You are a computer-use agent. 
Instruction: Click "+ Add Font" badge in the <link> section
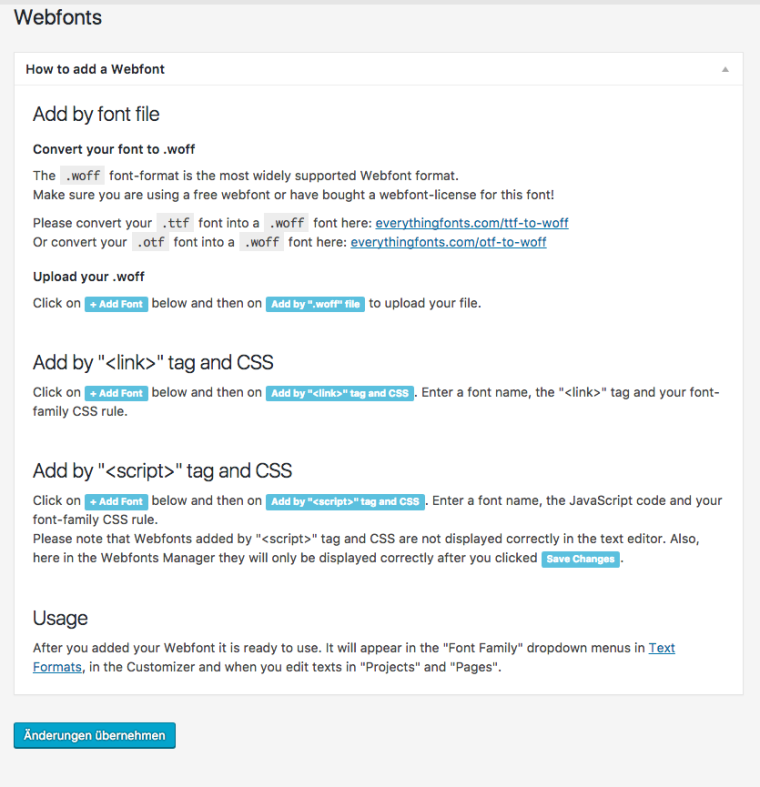click(x=116, y=393)
